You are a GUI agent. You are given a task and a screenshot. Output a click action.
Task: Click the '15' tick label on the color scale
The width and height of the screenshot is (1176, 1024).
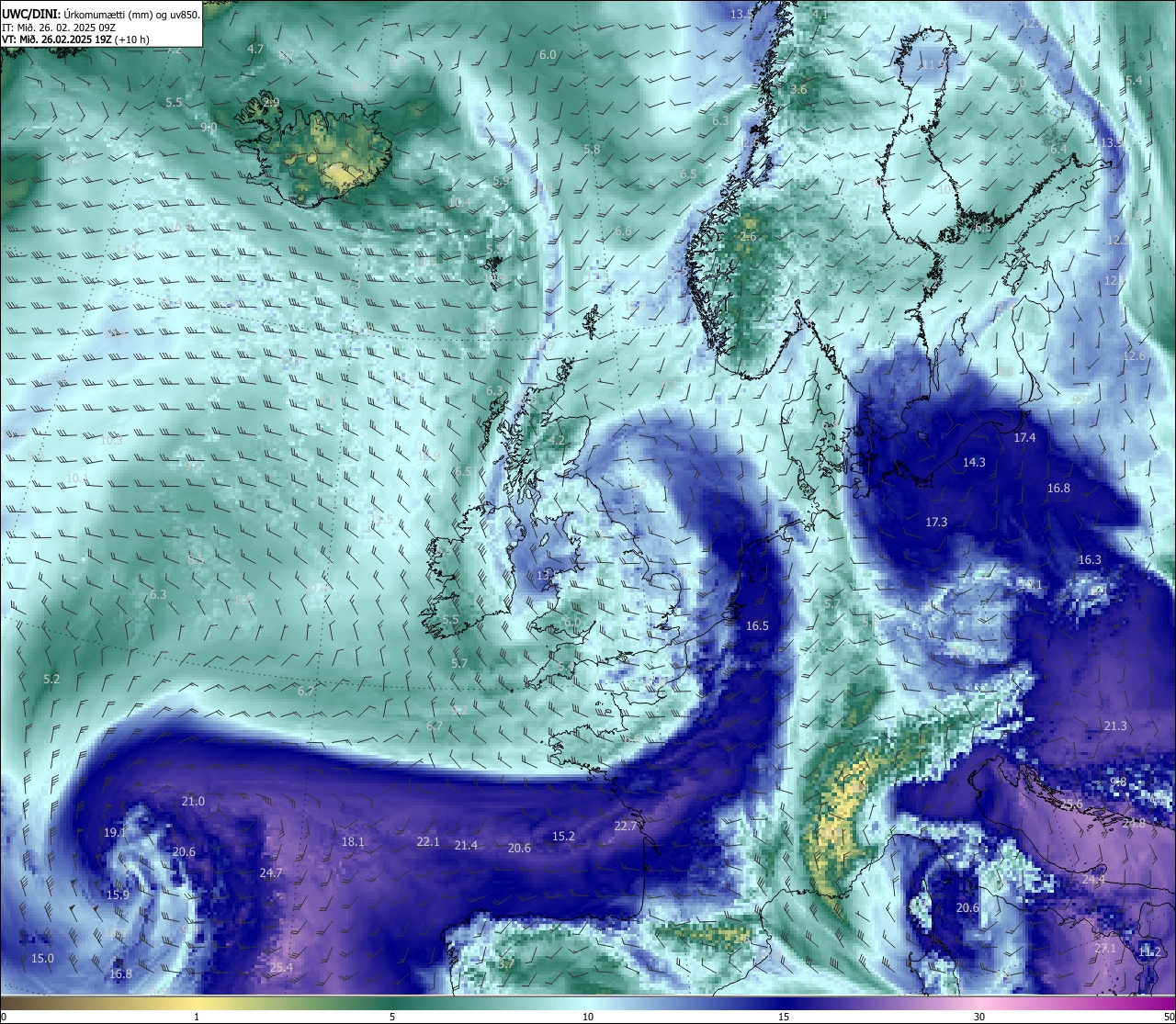(x=784, y=1017)
